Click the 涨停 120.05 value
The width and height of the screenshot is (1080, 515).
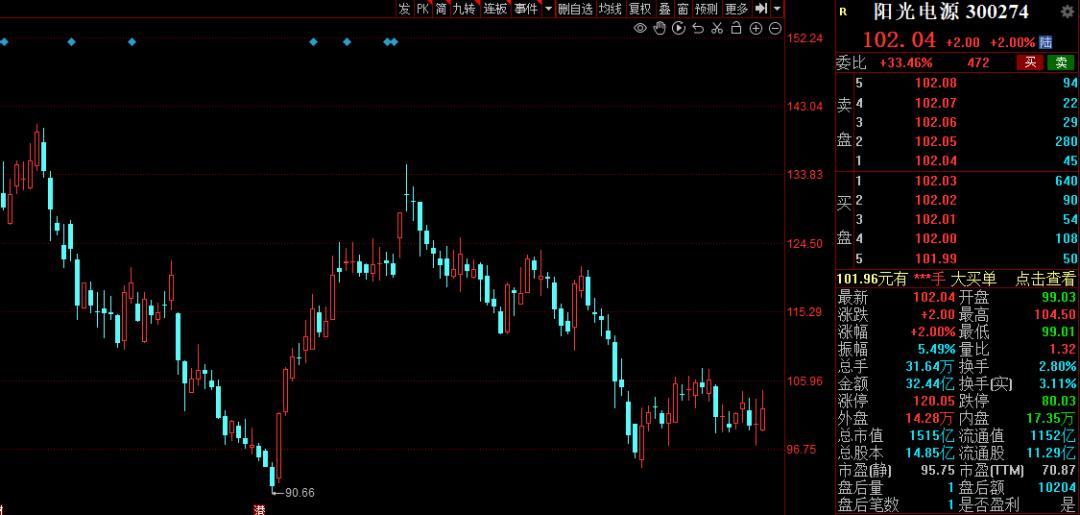pos(934,401)
